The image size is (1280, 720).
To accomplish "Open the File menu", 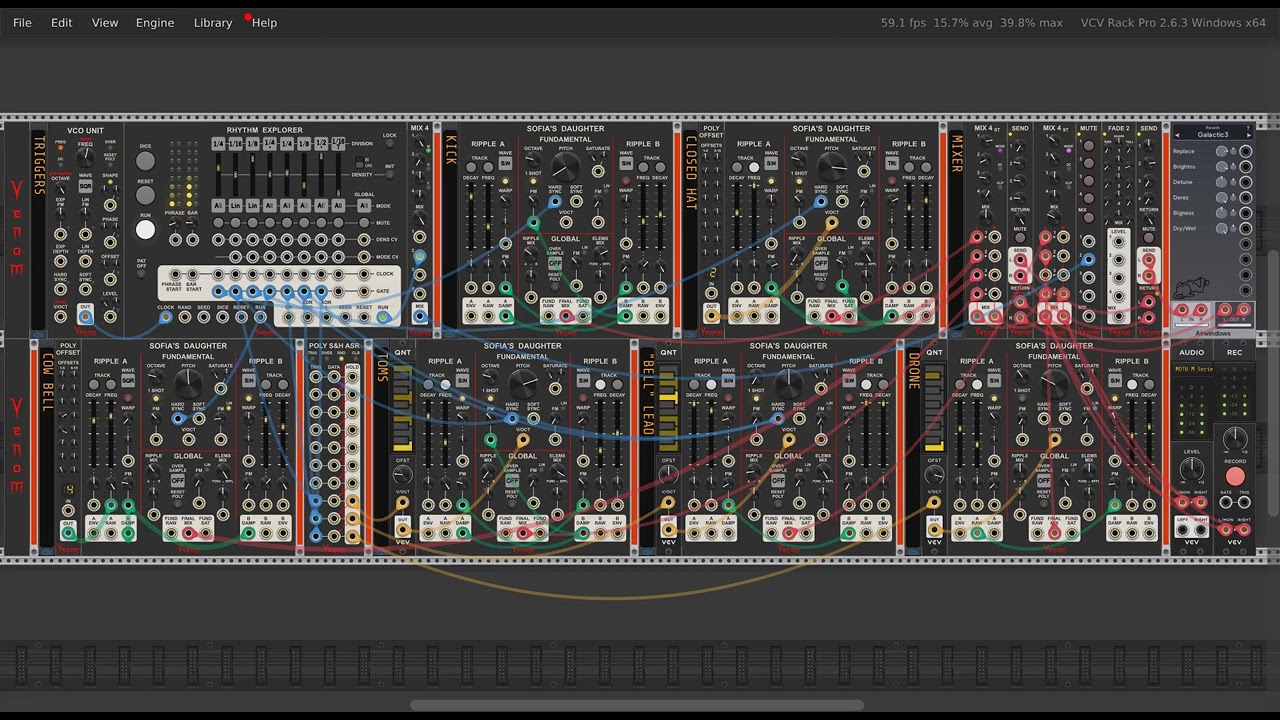I will (x=22, y=22).
